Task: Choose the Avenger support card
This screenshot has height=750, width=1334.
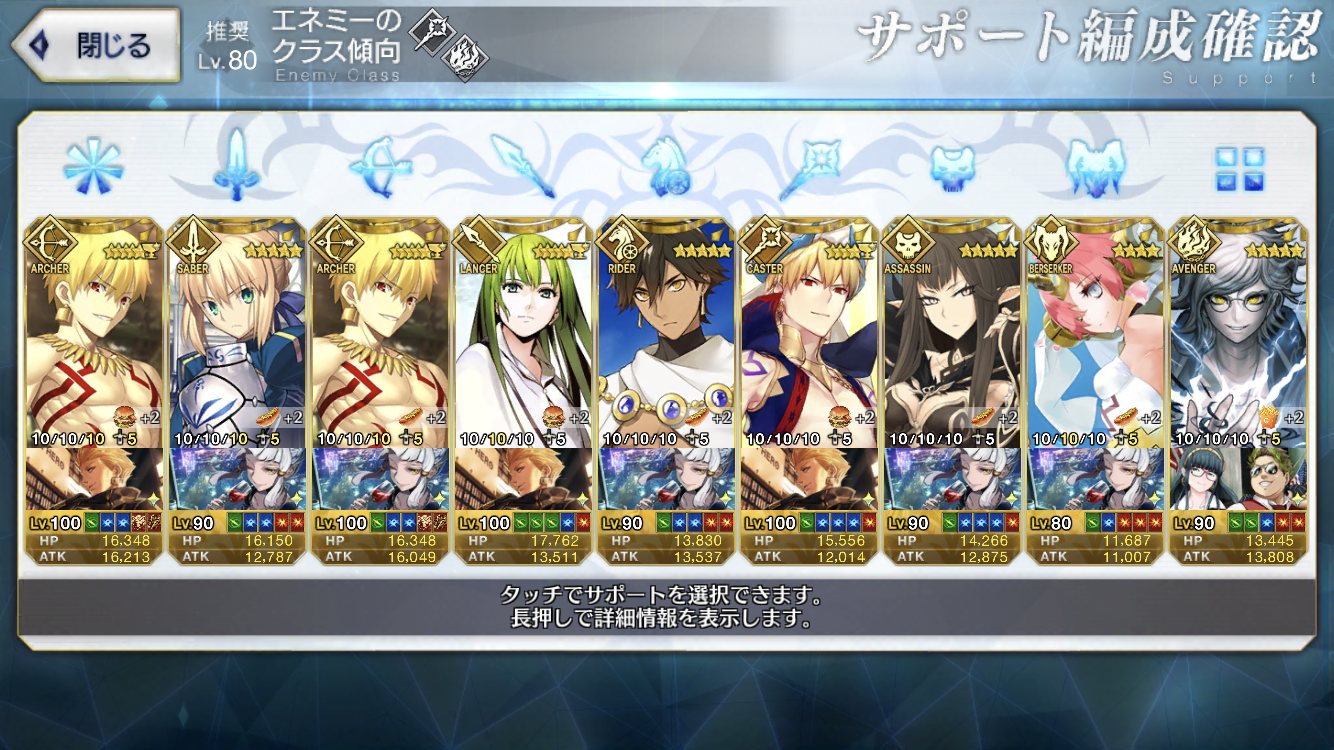Action: (x=1238, y=392)
